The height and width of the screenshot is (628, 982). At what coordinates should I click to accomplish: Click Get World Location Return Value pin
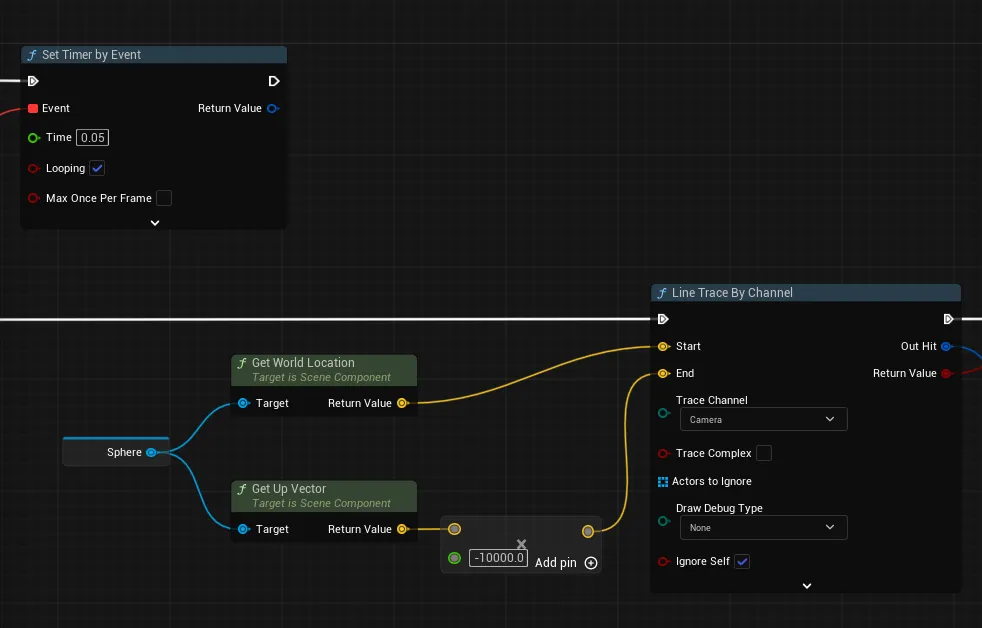pyautogui.click(x=402, y=403)
